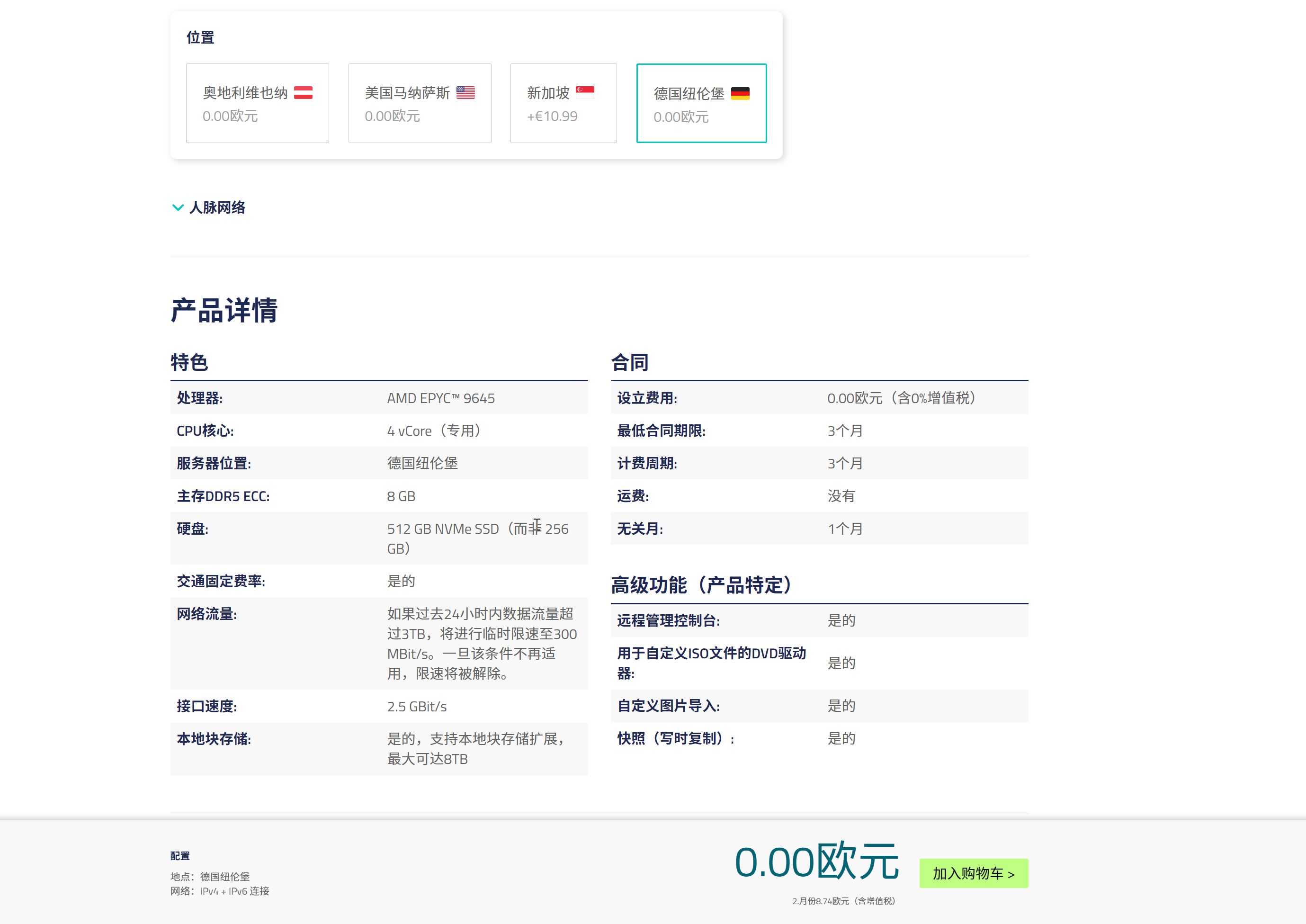Click the 2.月份8.74欧元 price note

[844, 901]
